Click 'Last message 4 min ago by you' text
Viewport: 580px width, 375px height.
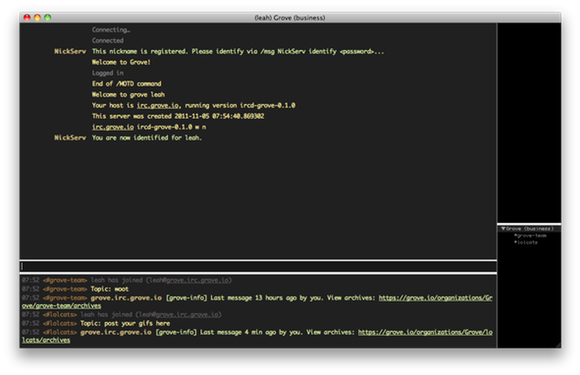click(251, 332)
